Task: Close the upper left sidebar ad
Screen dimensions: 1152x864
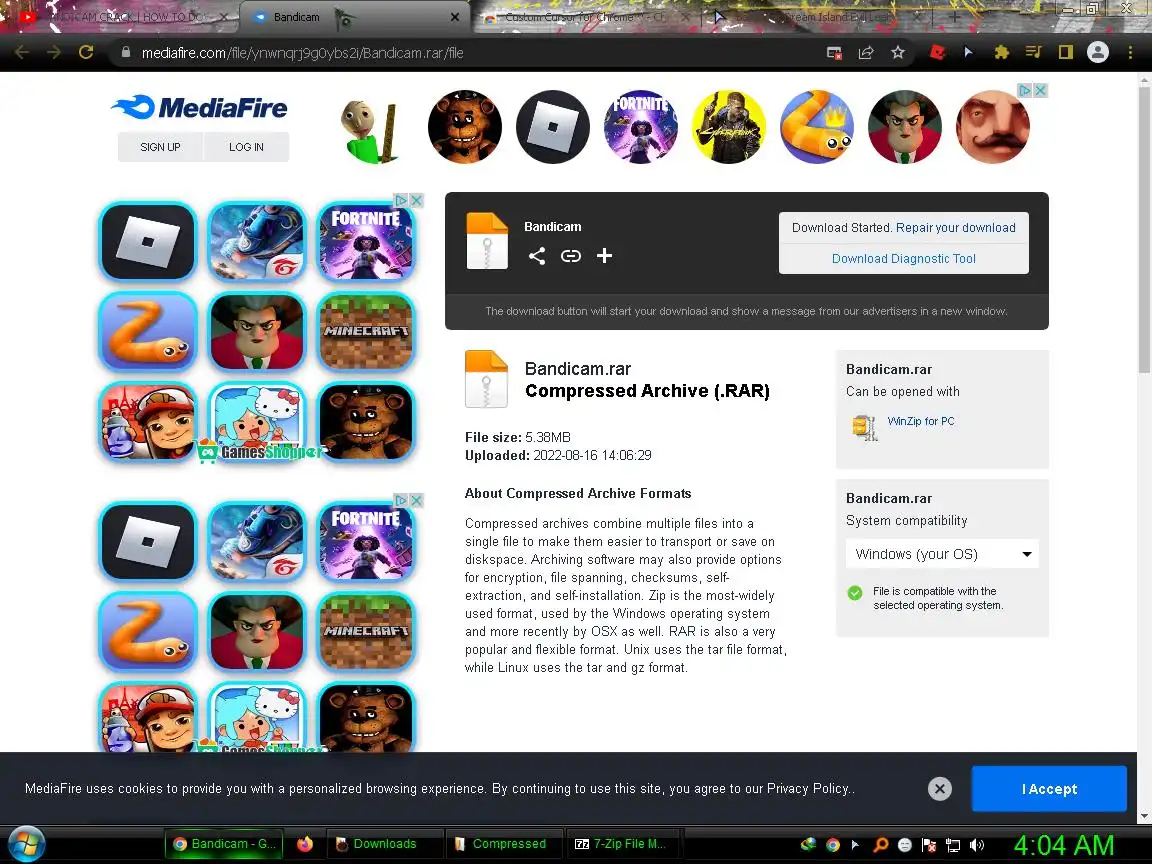Action: [x=417, y=200]
